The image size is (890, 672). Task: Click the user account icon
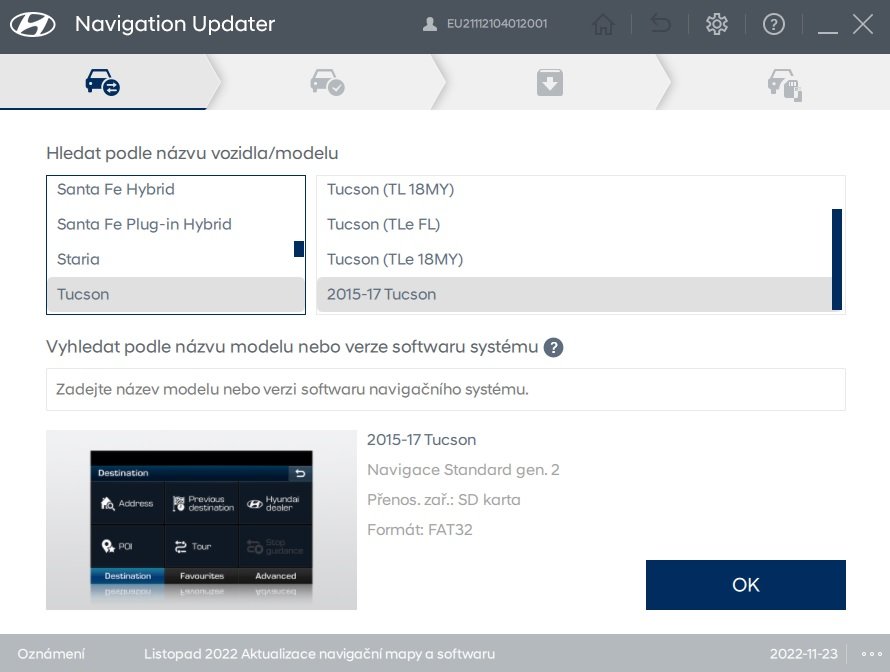click(x=430, y=24)
